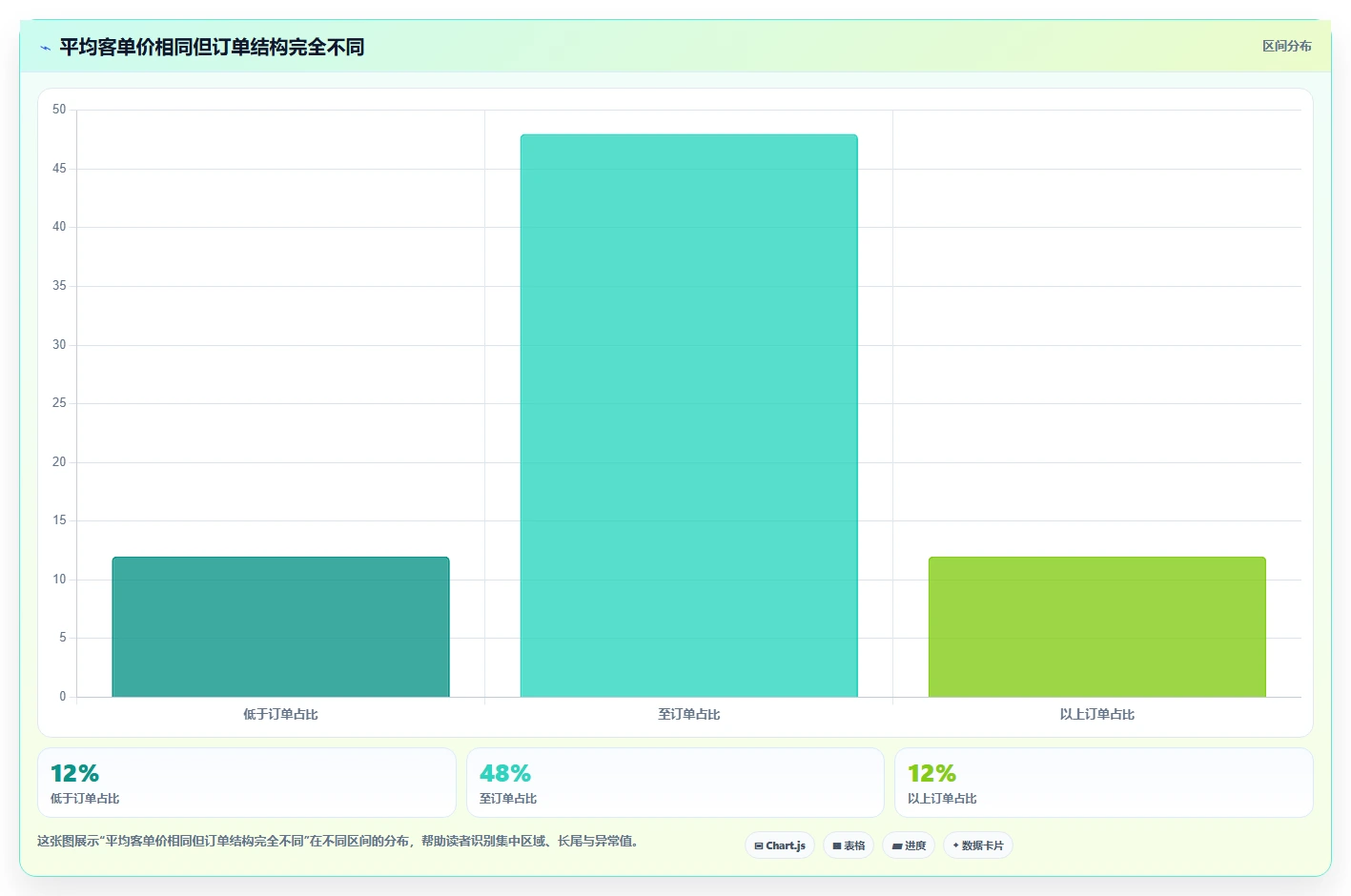This screenshot has width=1351, height=896.
Task: Click the 至订单占比 x-axis label
Action: pos(688,714)
